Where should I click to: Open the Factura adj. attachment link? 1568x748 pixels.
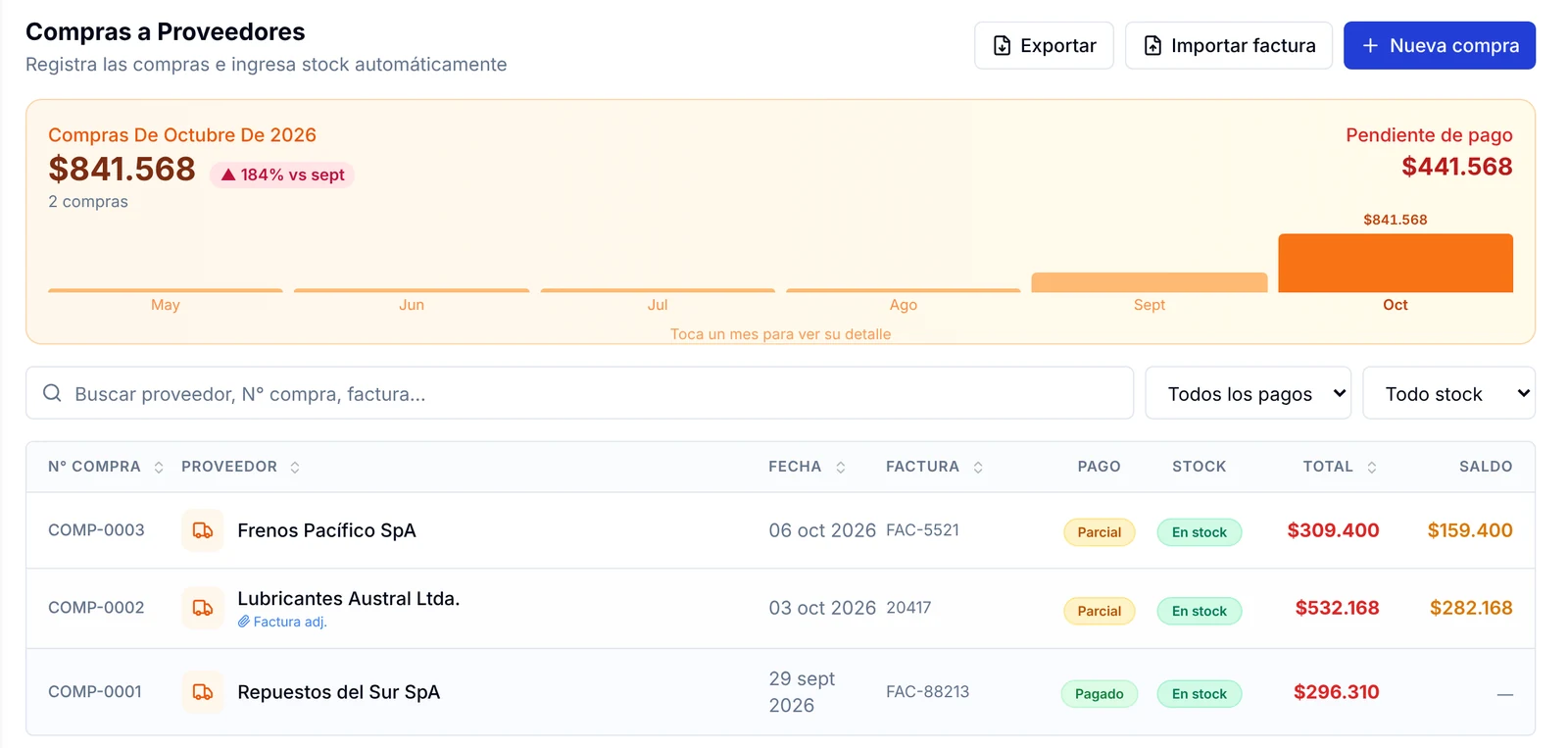[x=282, y=622]
